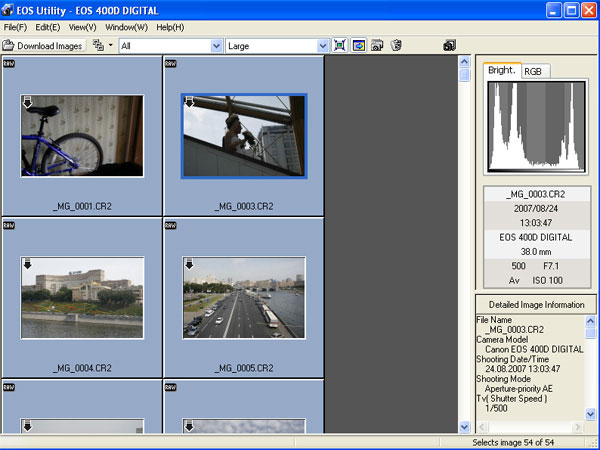Image resolution: width=600 pixels, height=450 pixels.
Task: Click the 2007/08/24 date in info panel
Action: [536, 209]
